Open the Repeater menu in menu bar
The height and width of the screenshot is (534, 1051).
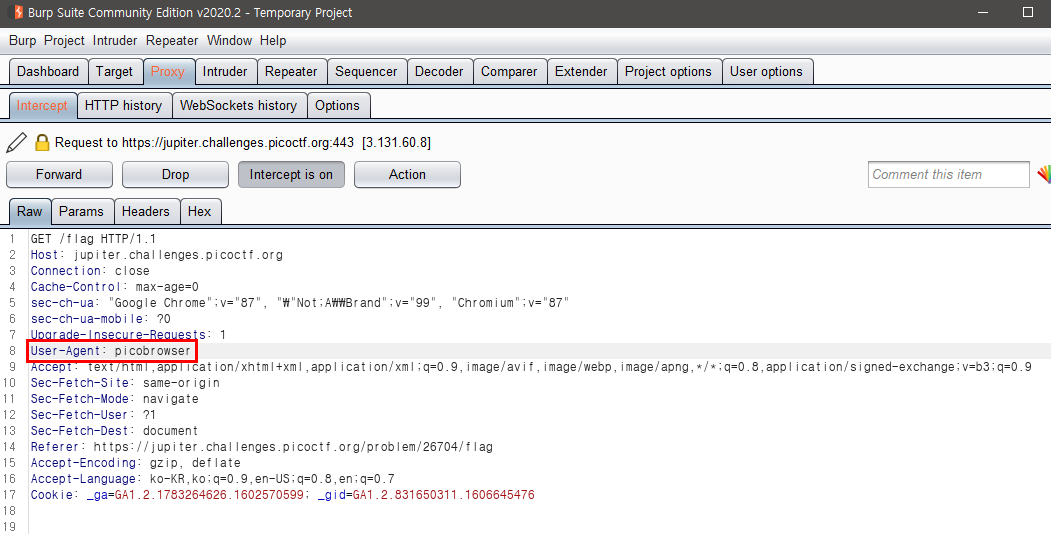point(172,40)
